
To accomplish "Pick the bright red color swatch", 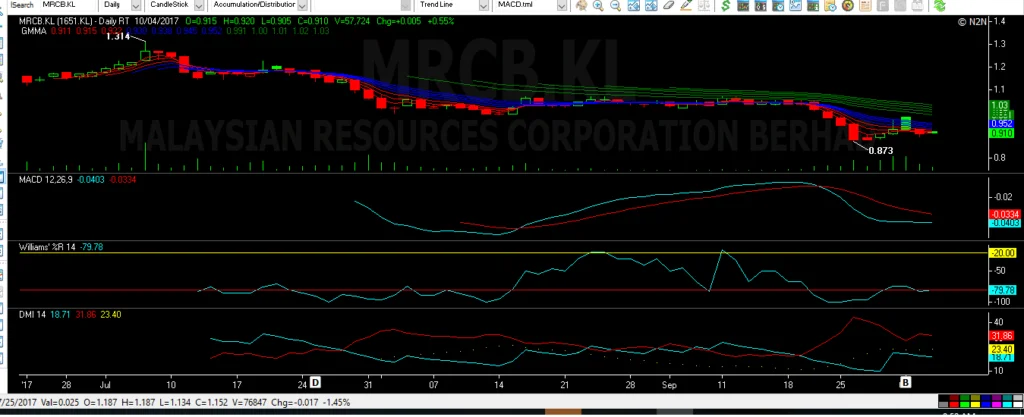I will click(x=954, y=404).
